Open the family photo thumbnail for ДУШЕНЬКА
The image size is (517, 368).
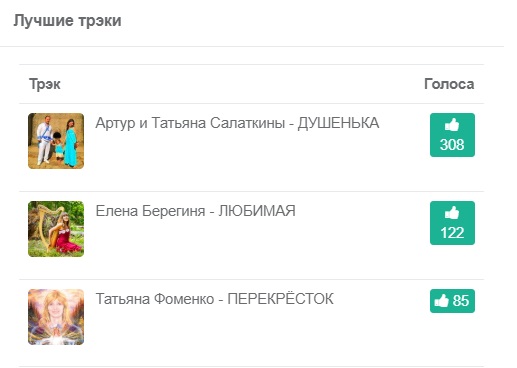(x=56, y=141)
